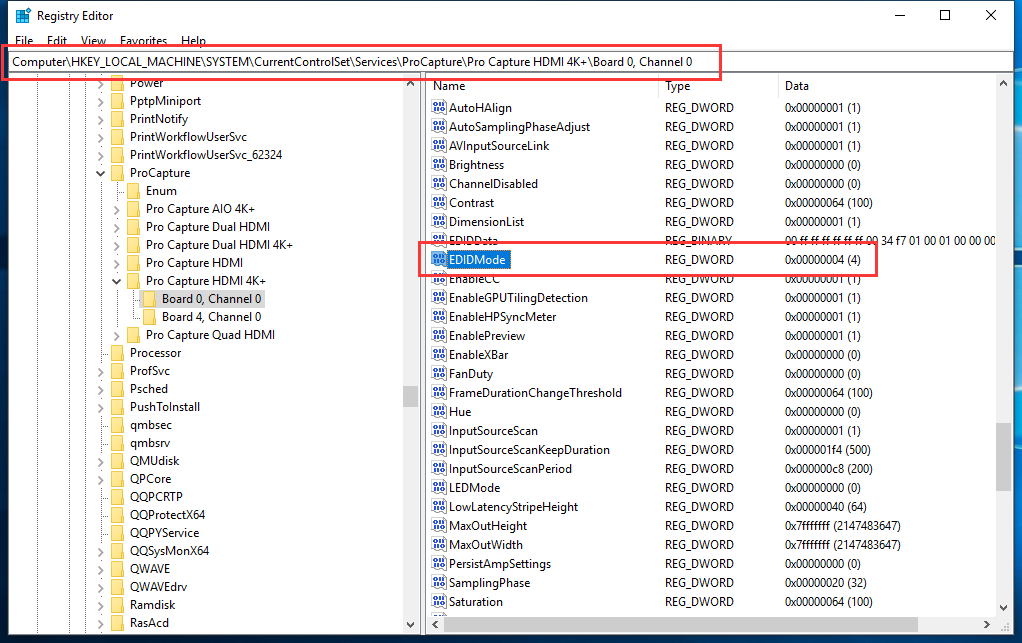
Task: Click the PersistAmpSettings value icon
Action: pyautogui.click(x=439, y=564)
